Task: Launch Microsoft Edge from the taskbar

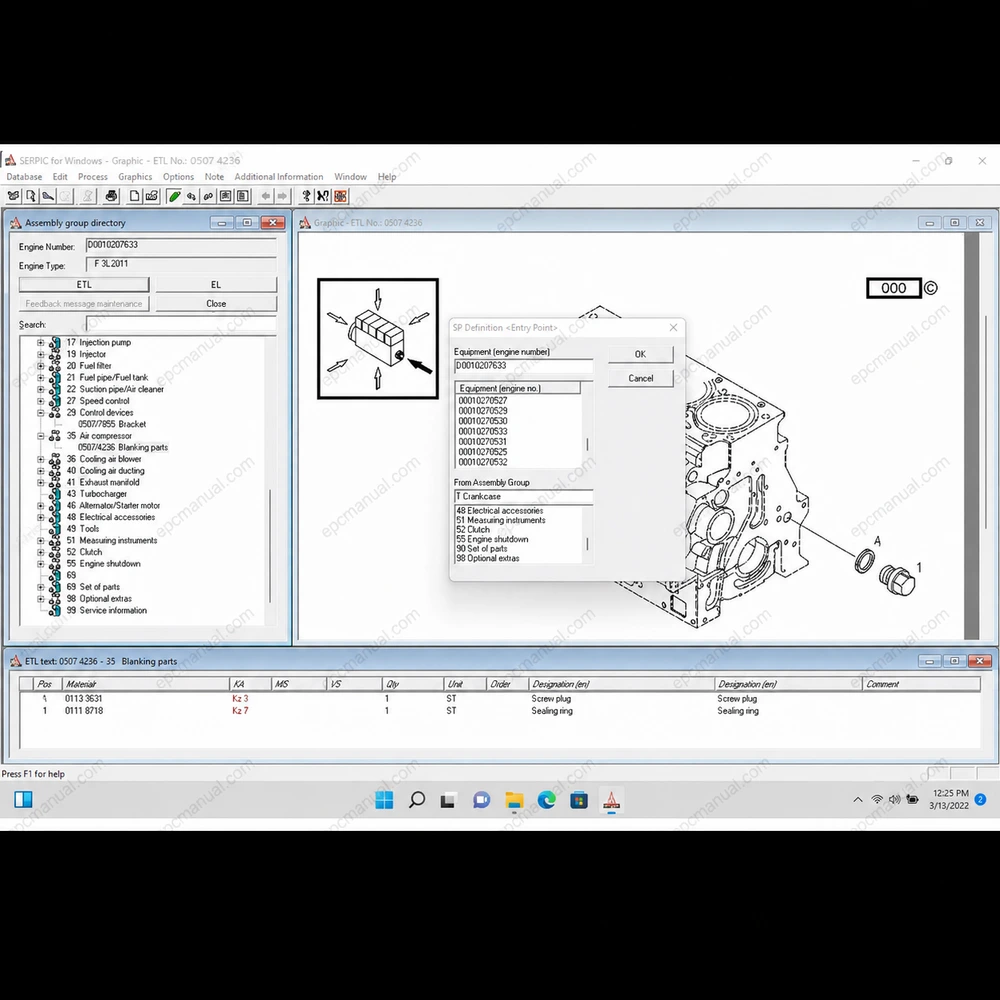Action: (x=547, y=799)
